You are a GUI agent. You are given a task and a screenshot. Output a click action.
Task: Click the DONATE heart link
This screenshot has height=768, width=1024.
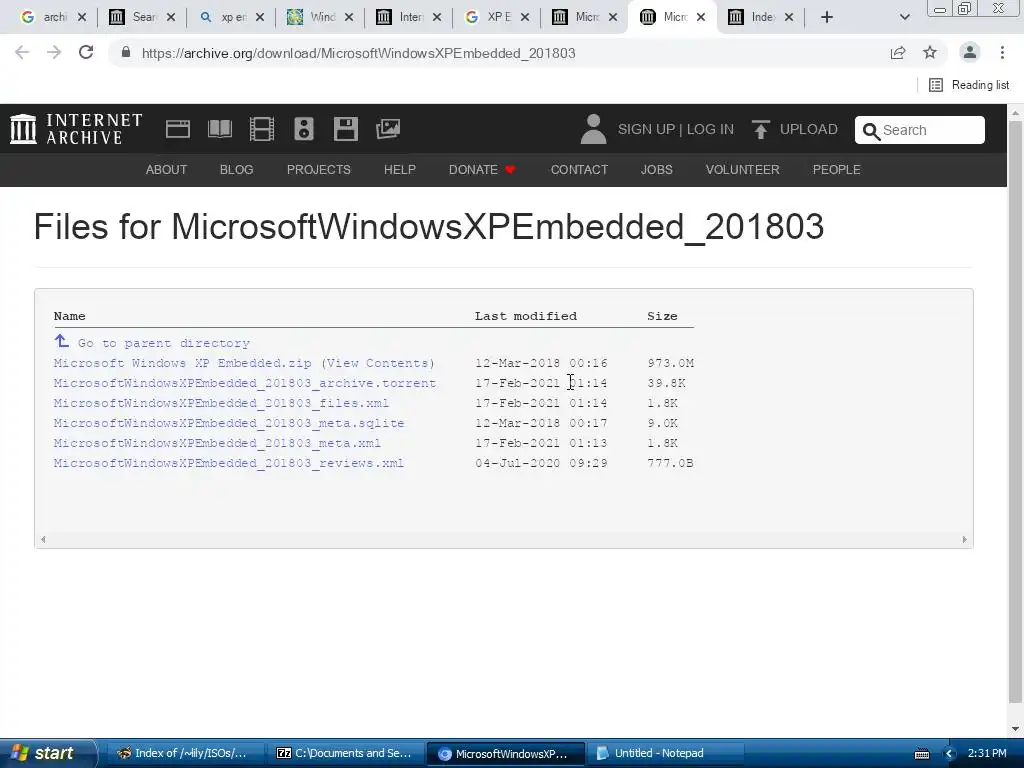pyautogui.click(x=483, y=170)
